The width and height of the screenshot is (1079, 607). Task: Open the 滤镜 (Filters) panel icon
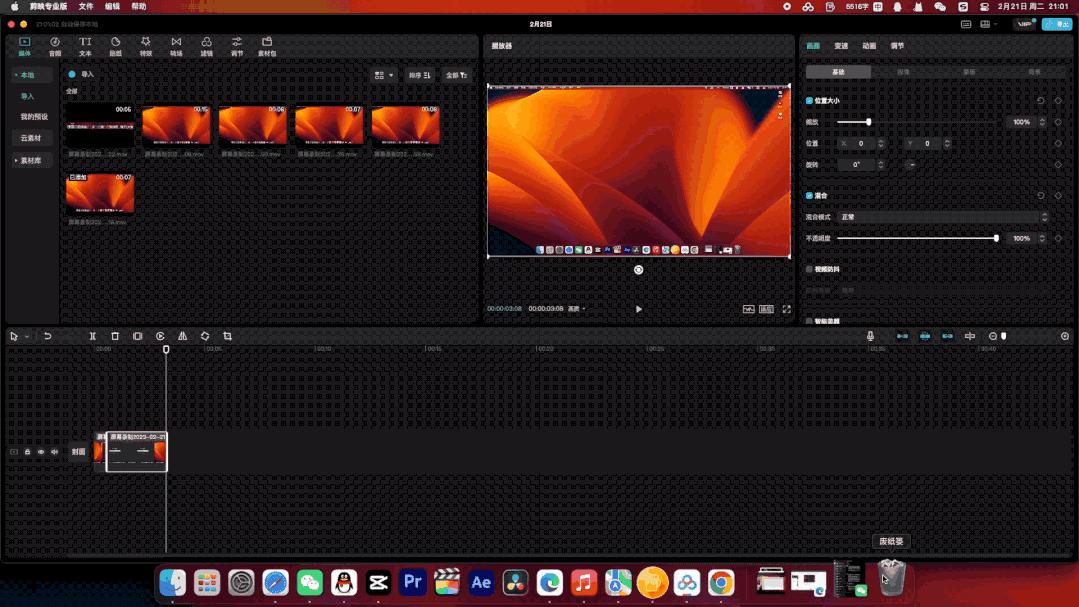(x=206, y=46)
